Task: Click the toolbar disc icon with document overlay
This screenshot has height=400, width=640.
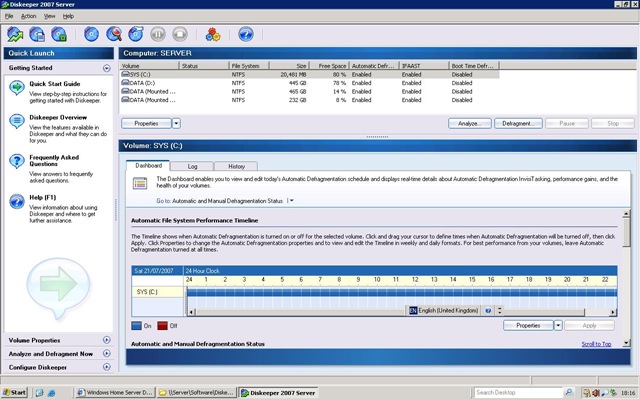Action: 37,34
